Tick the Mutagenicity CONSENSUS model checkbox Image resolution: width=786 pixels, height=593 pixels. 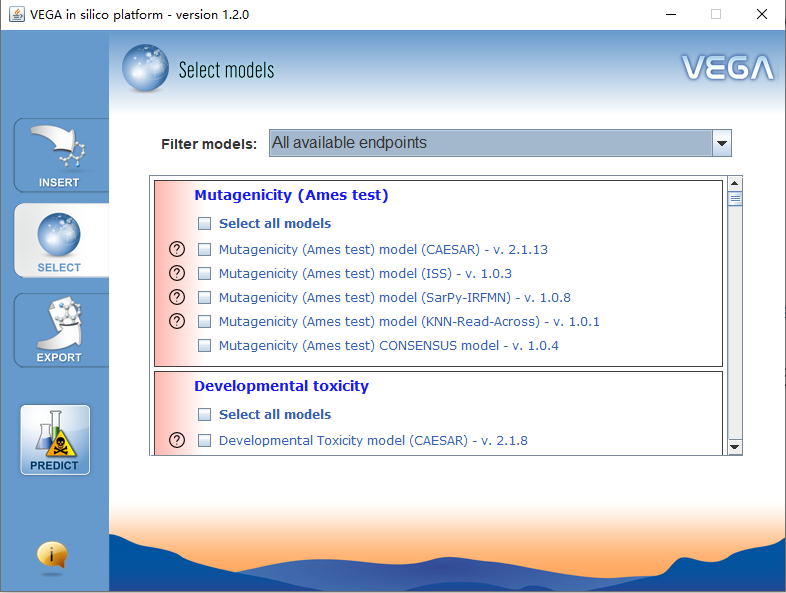[x=205, y=346]
